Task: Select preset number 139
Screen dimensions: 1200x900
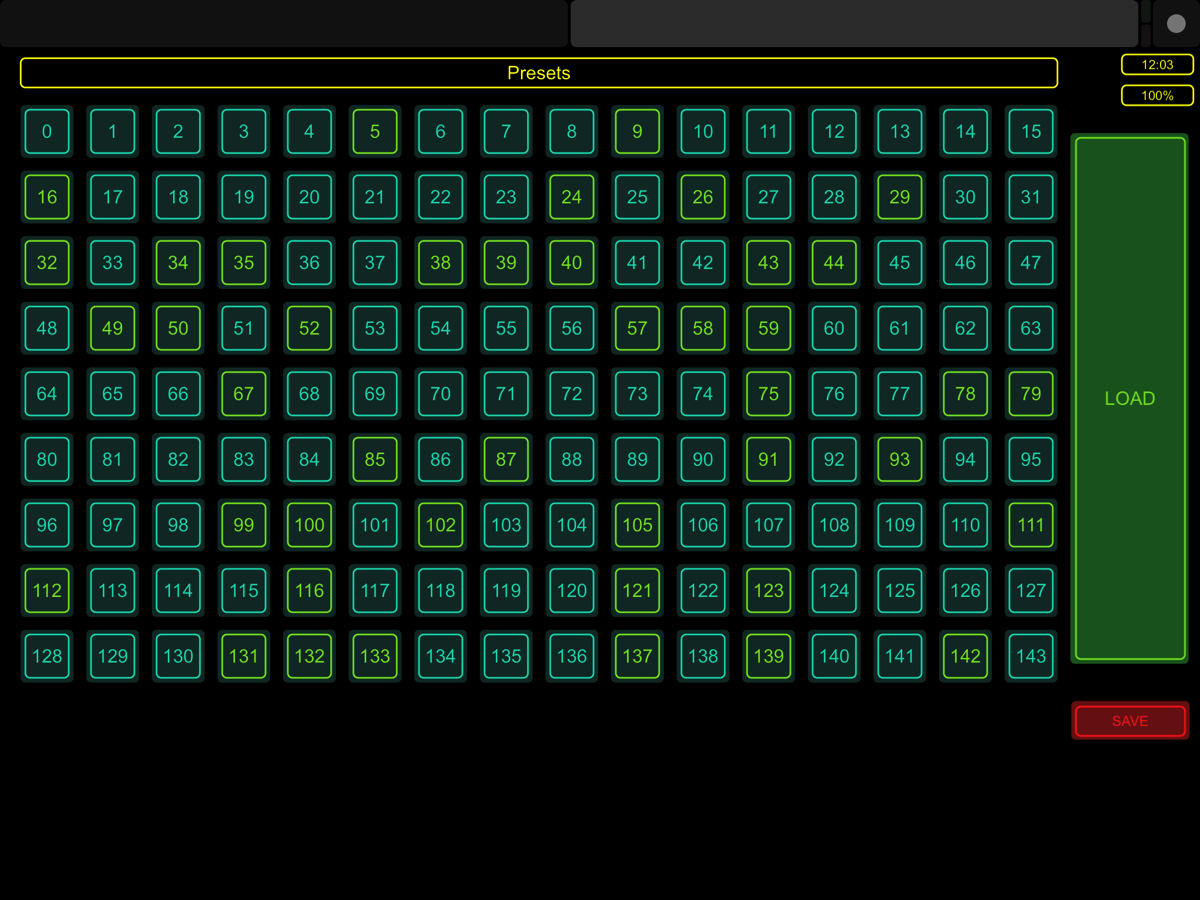Action: [x=769, y=656]
